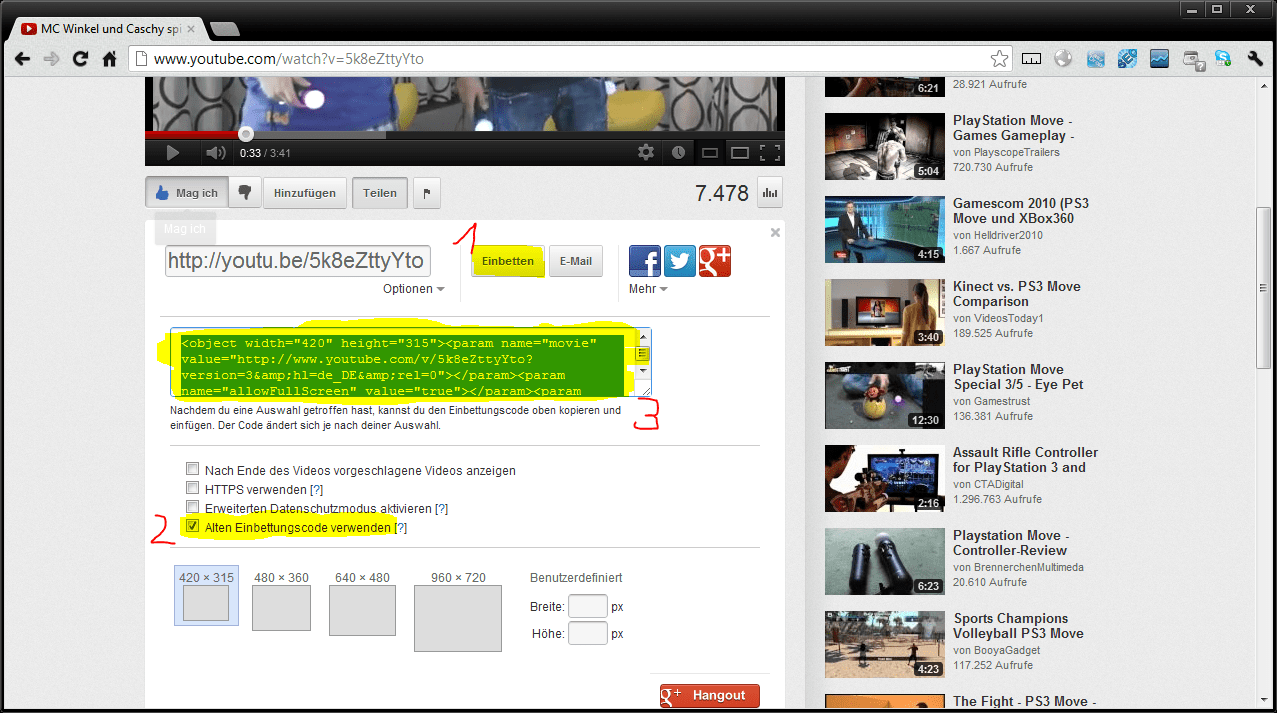The width and height of the screenshot is (1277, 713).
Task: Open Gamescom 2010 video thumbnail
Action: tap(884, 229)
